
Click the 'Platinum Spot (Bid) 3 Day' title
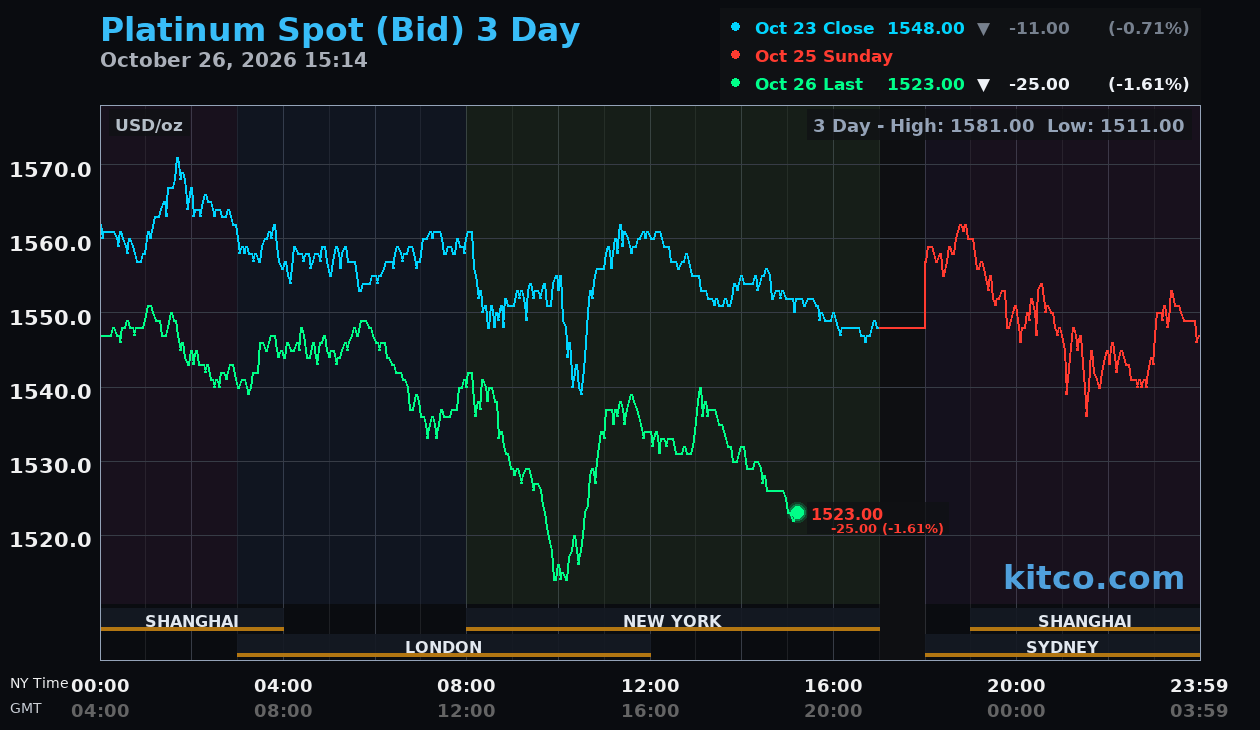pyautogui.click(x=340, y=31)
